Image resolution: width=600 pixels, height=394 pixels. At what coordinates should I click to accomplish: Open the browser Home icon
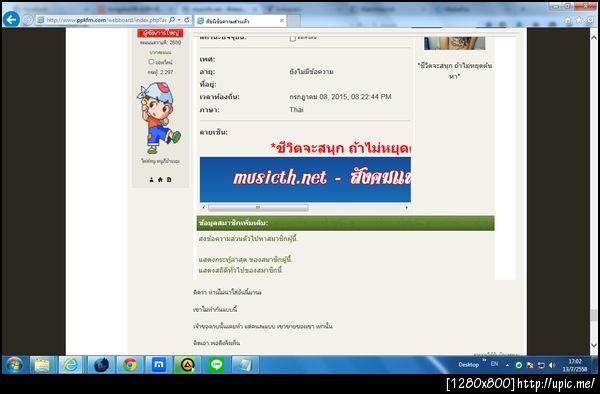click(x=568, y=20)
